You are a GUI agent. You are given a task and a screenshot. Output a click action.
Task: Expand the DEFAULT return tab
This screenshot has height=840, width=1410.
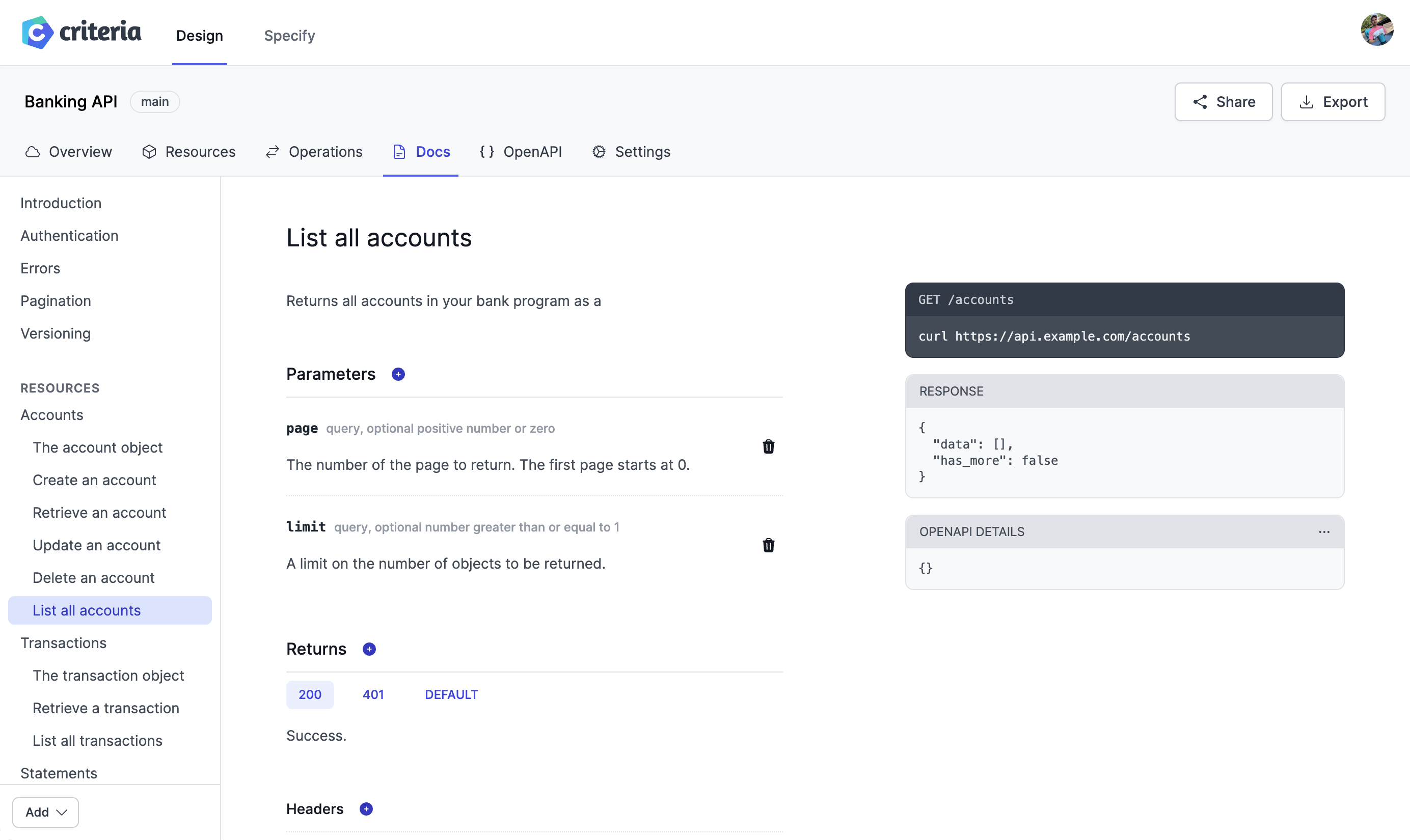451,694
